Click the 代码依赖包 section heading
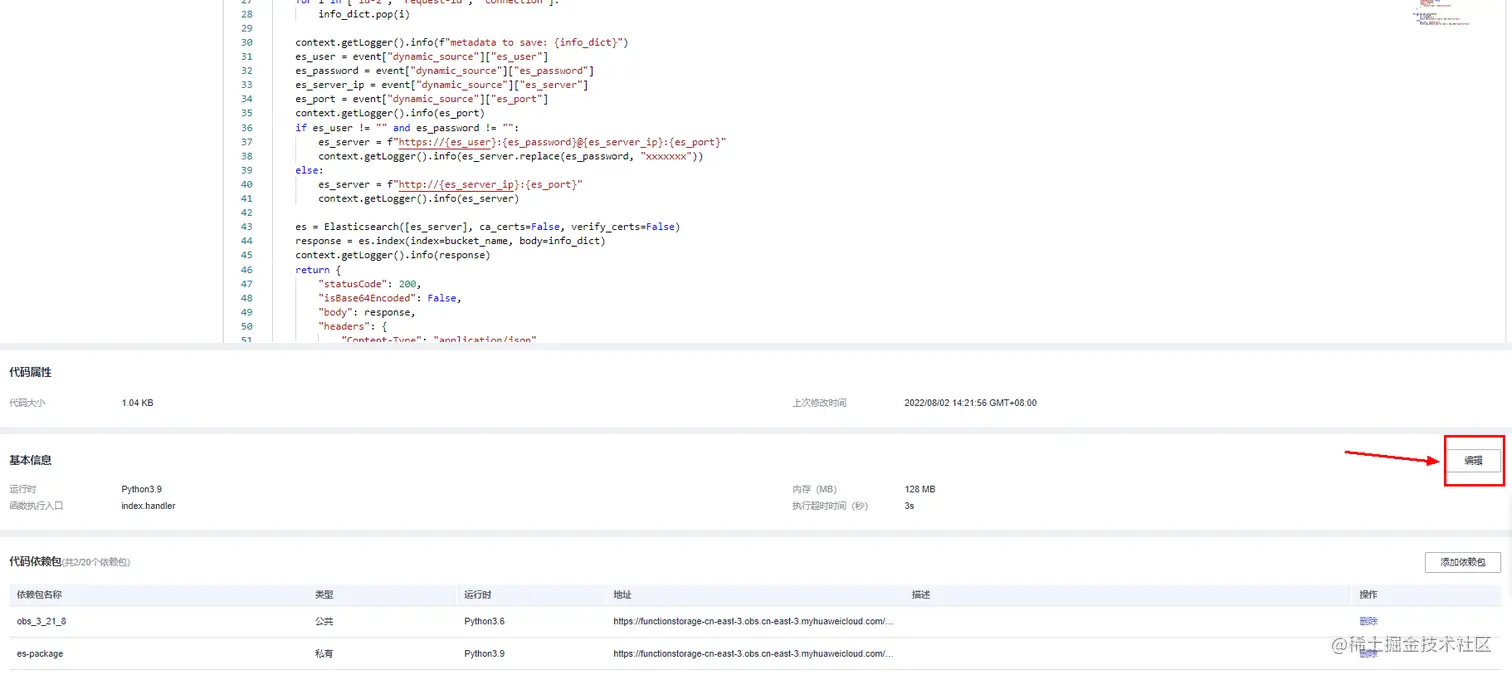The width and height of the screenshot is (1512, 675). [35, 562]
